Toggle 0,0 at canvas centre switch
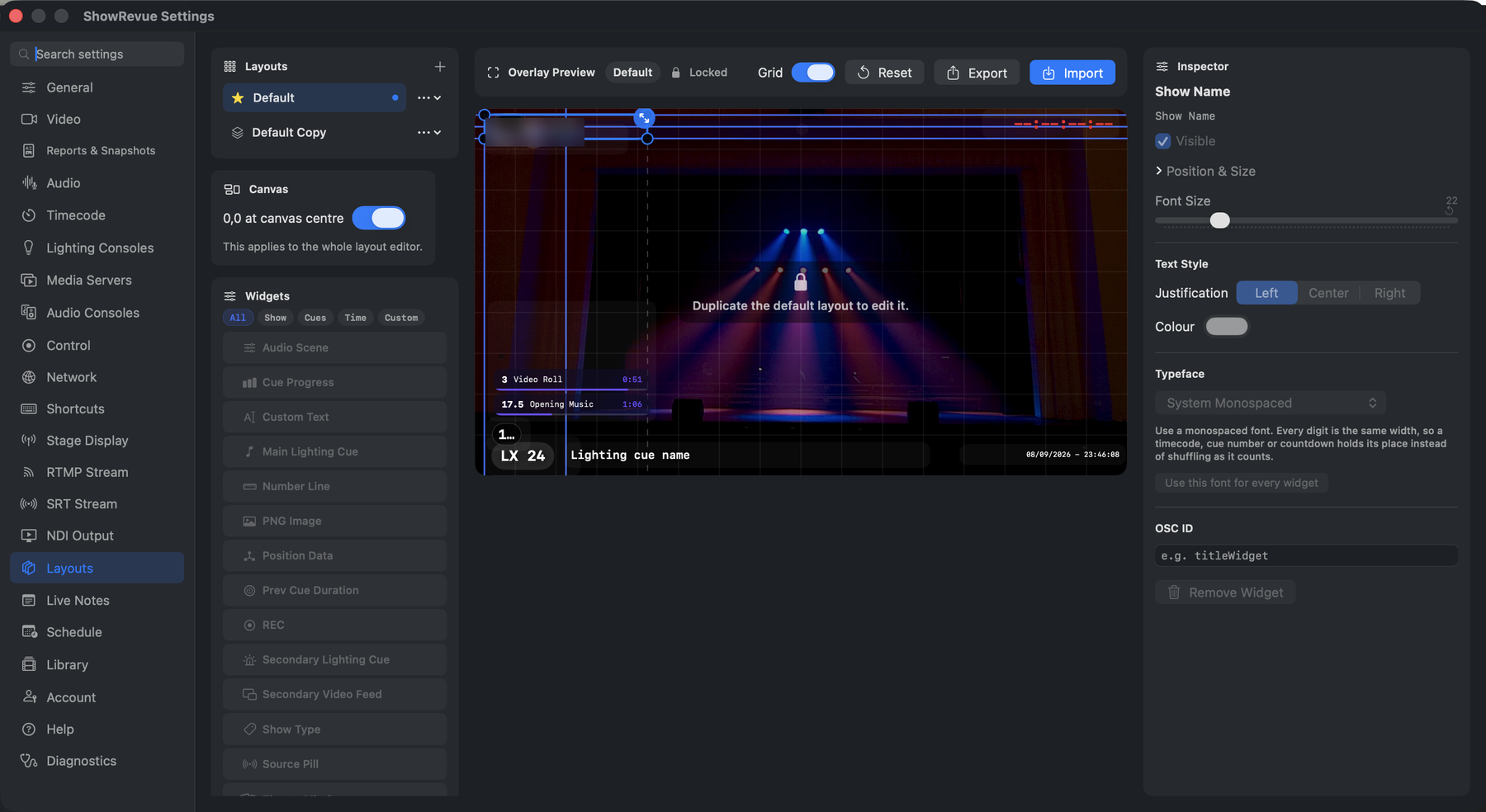This screenshot has height=812, width=1486. (379, 218)
